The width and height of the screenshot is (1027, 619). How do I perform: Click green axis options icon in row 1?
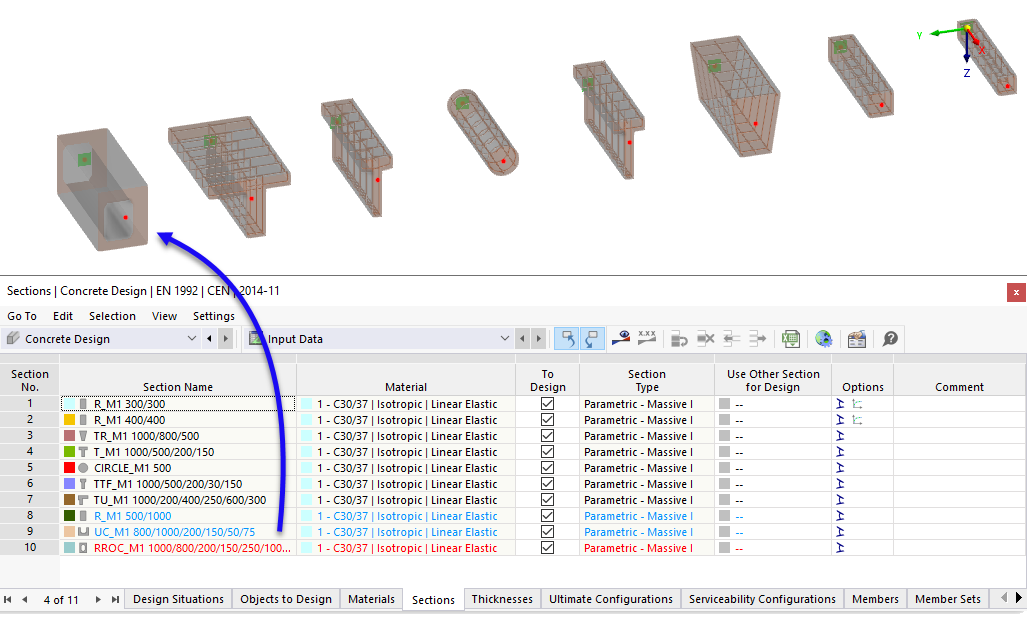(857, 403)
